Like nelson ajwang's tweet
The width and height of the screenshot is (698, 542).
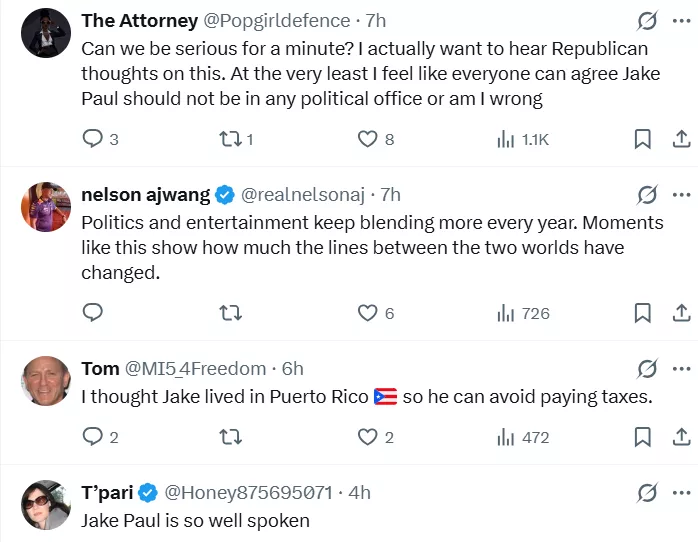[x=369, y=313]
